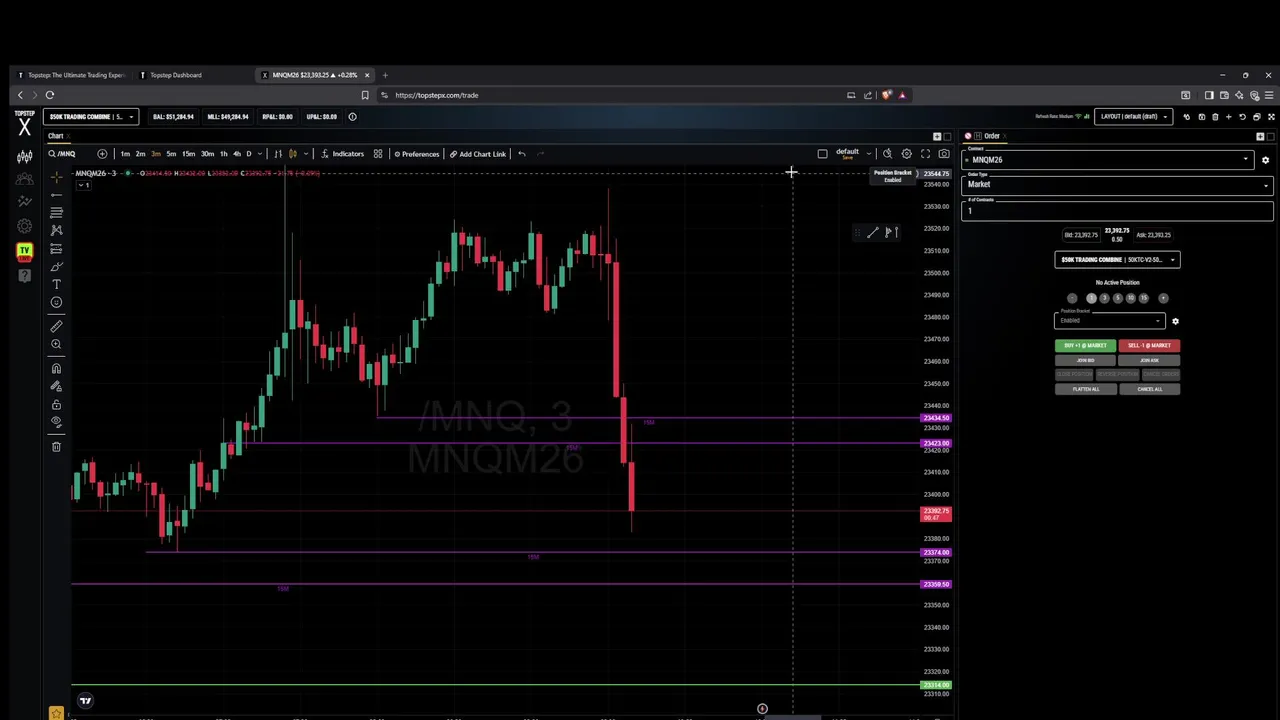Toggle lock all drawings

pyautogui.click(x=56, y=404)
